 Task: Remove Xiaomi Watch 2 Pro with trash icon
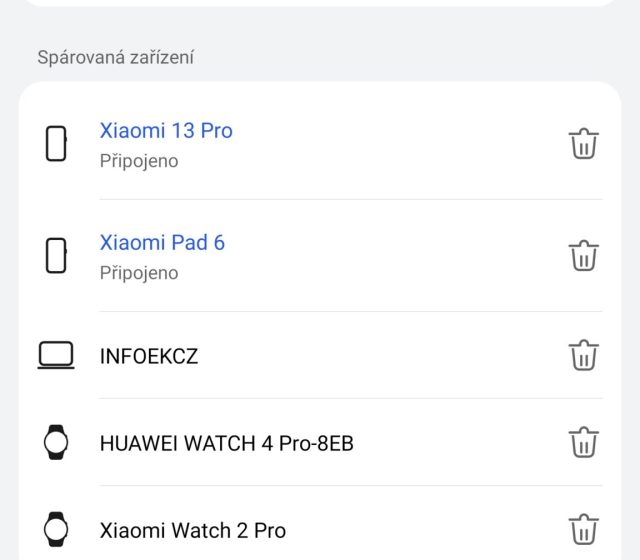click(584, 529)
